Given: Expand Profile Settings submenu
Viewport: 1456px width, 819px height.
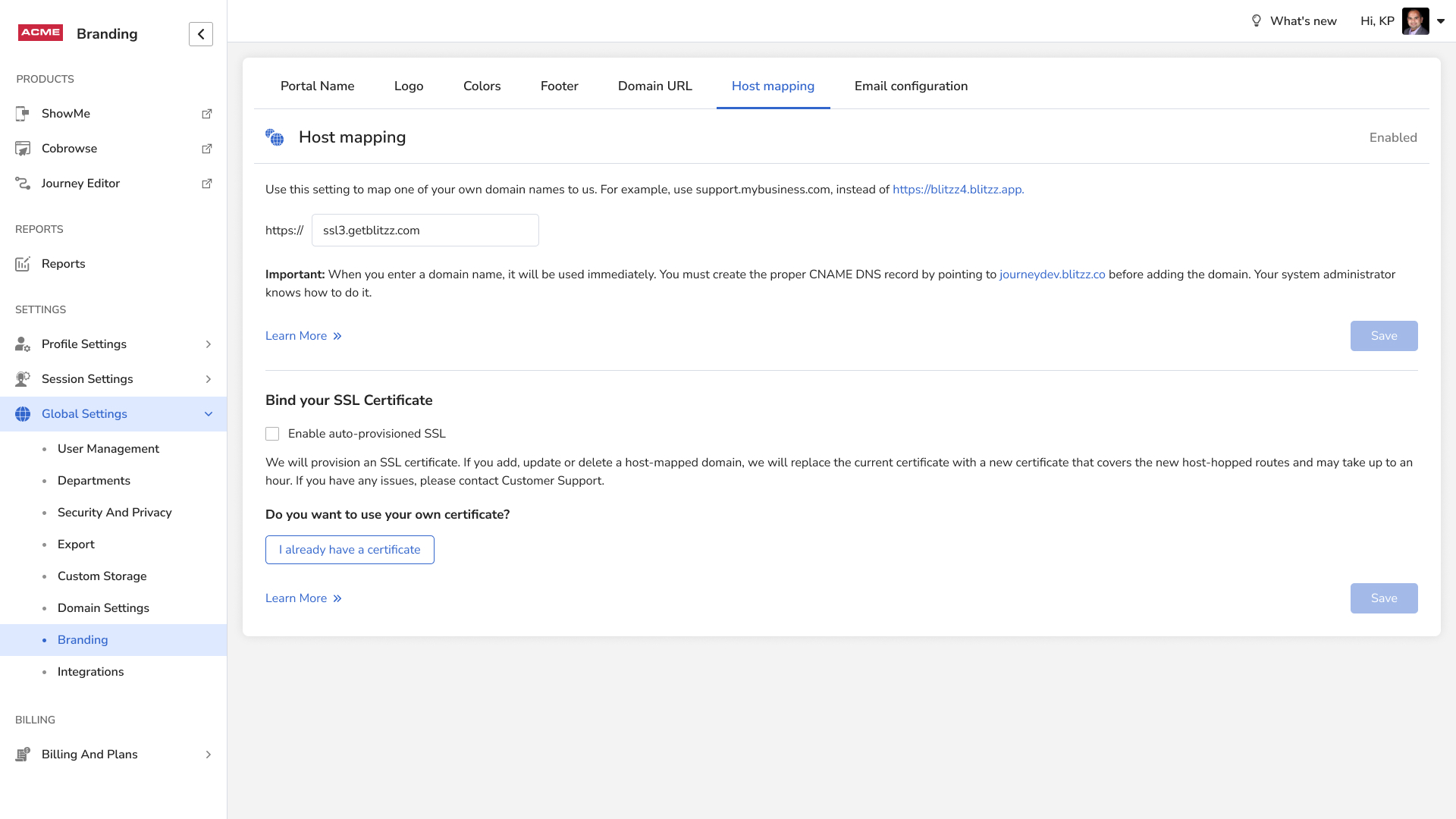Looking at the screenshot, I should coord(208,344).
